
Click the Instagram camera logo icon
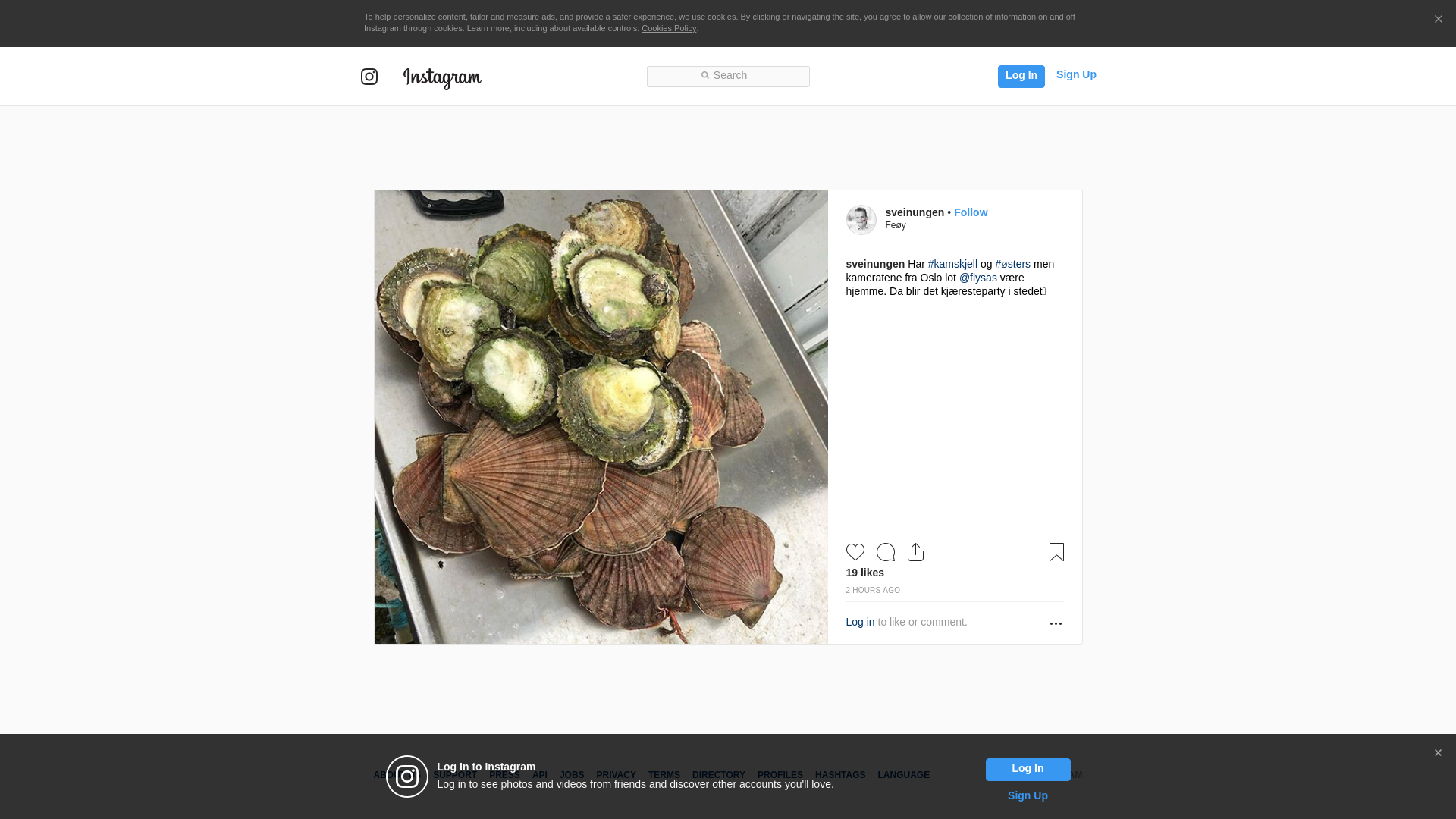(369, 77)
